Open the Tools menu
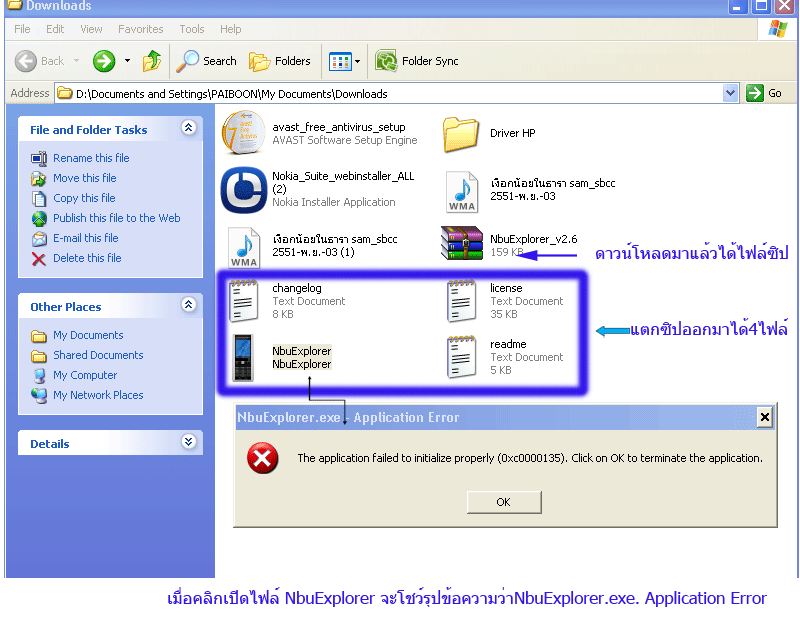 click(192, 30)
